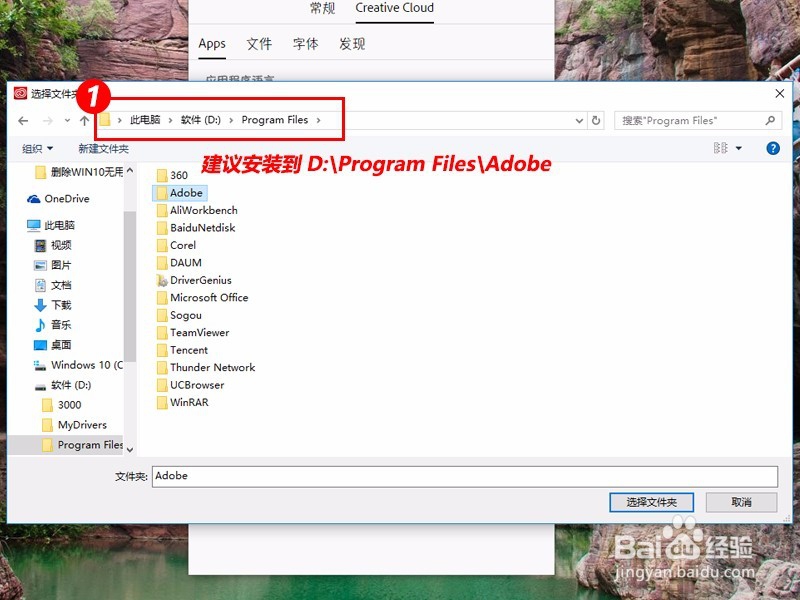Viewport: 800px width, 600px height.
Task: Switch to the Apps tab
Action: 212,44
